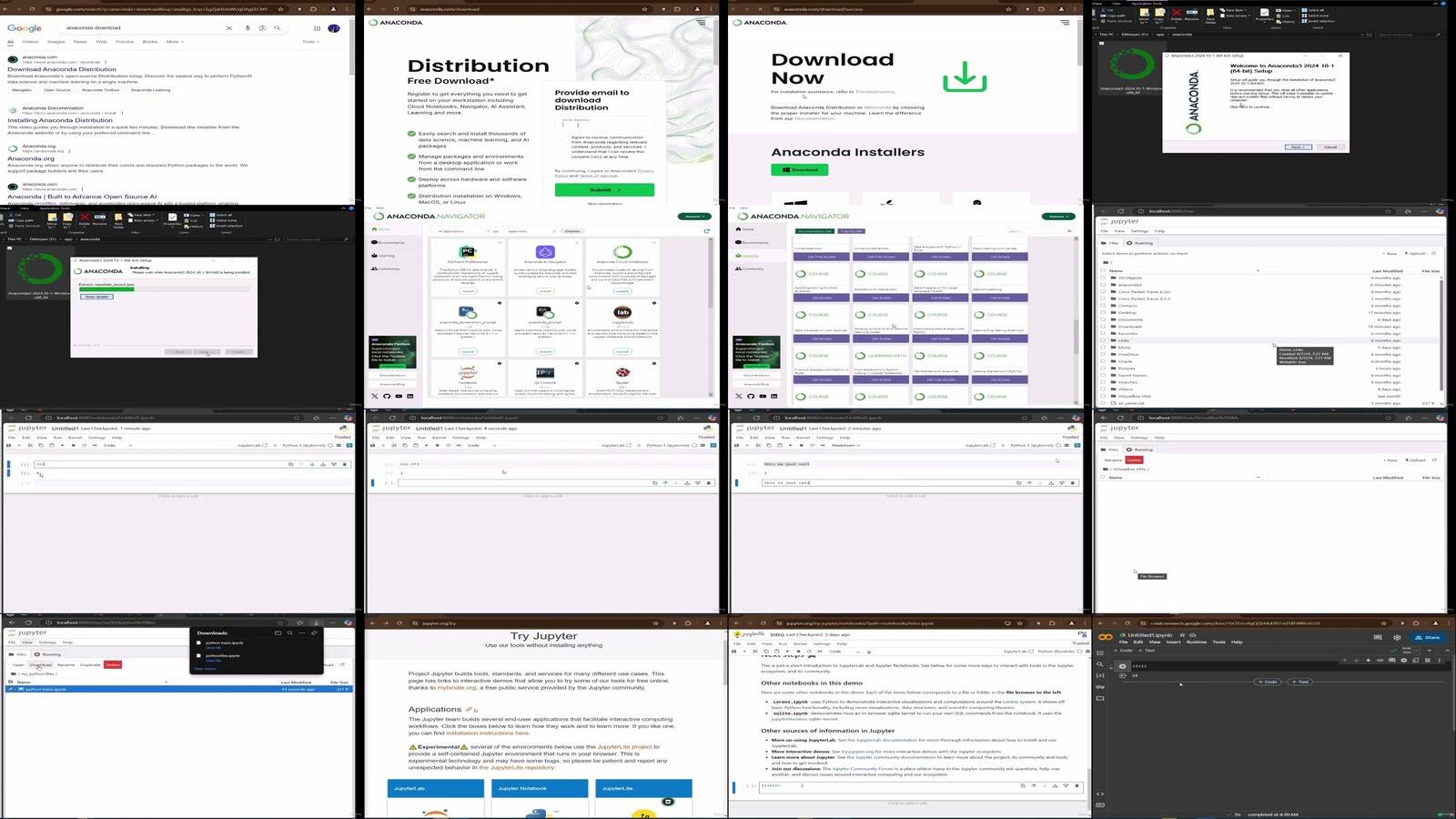Screen dimensions: 1456x819
Task: Open the GitHub icon in Navigator Home
Action: [387, 396]
